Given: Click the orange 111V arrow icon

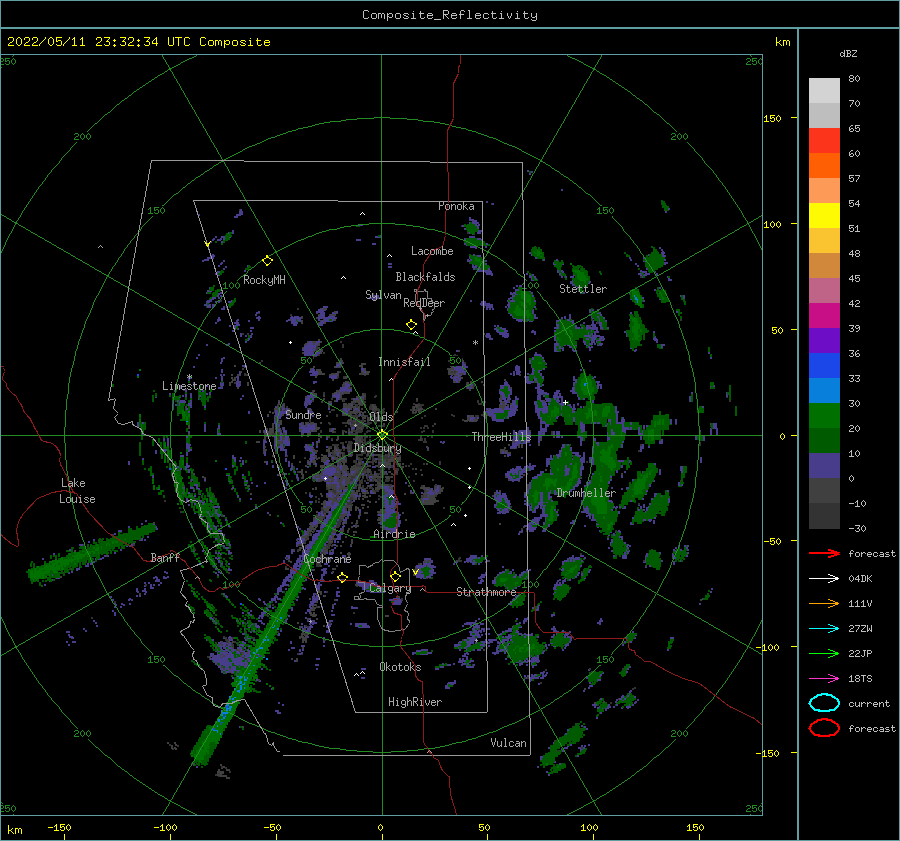Looking at the screenshot, I should [x=824, y=603].
